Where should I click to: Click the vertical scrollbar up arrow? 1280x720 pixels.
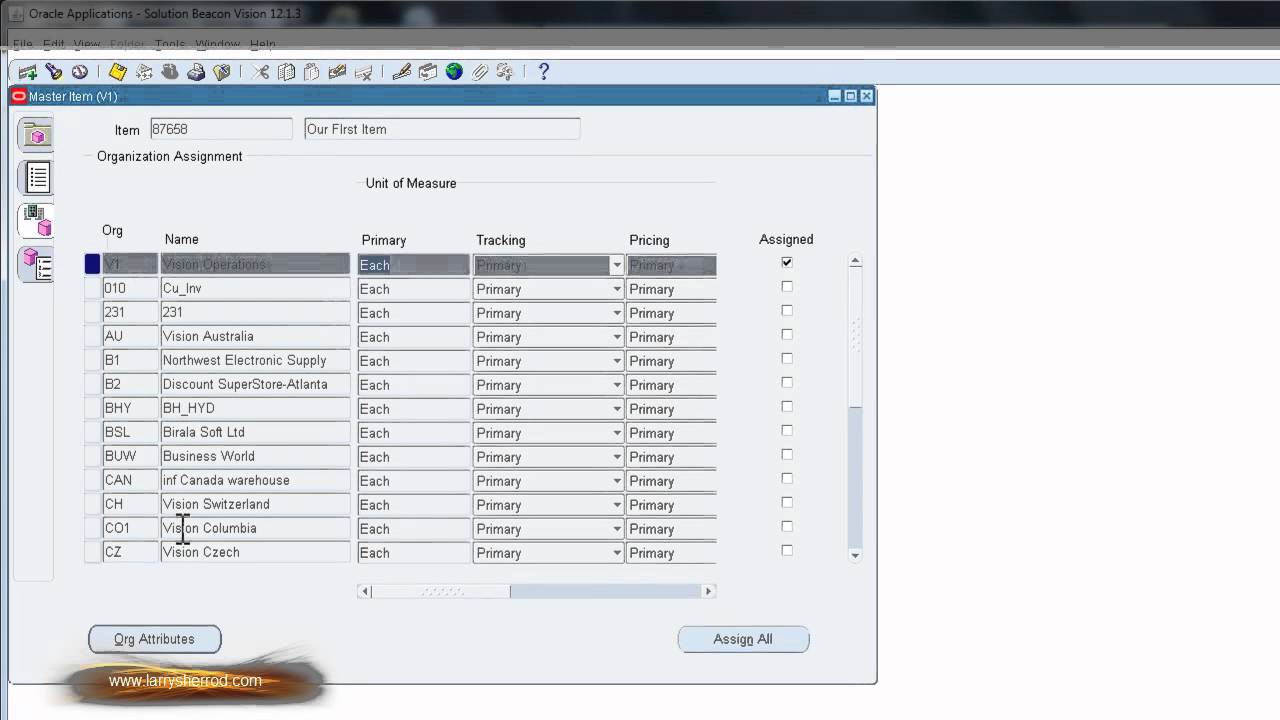[855, 262]
